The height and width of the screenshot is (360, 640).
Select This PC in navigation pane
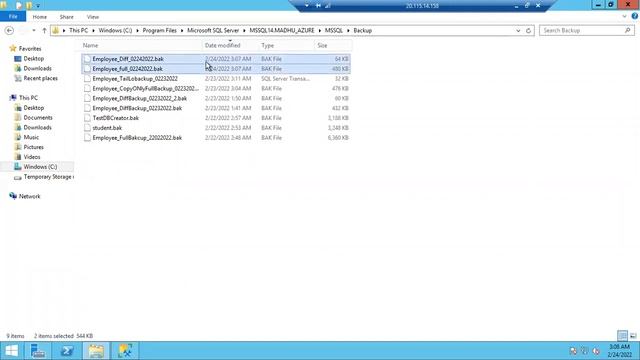pos(28,98)
